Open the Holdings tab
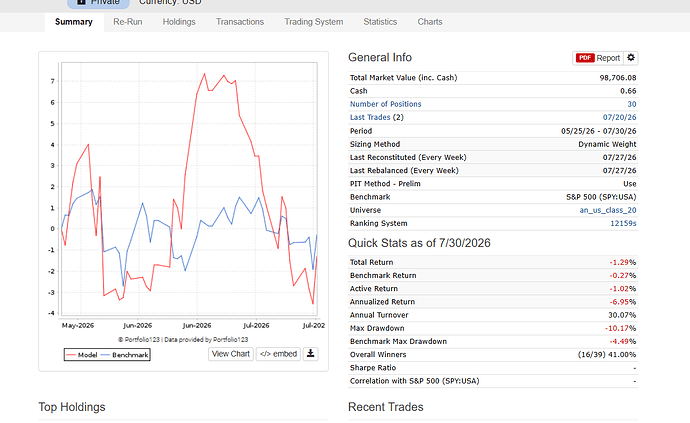The width and height of the screenshot is (690, 423). (x=179, y=22)
